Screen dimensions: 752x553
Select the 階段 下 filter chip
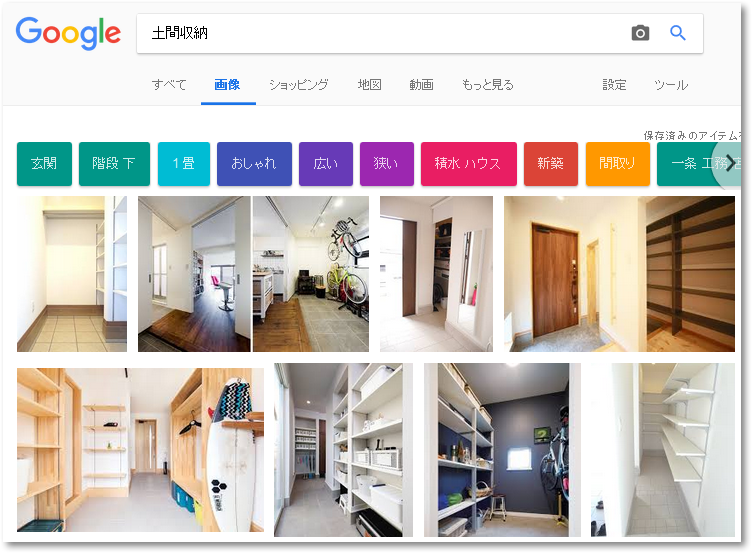[114, 164]
